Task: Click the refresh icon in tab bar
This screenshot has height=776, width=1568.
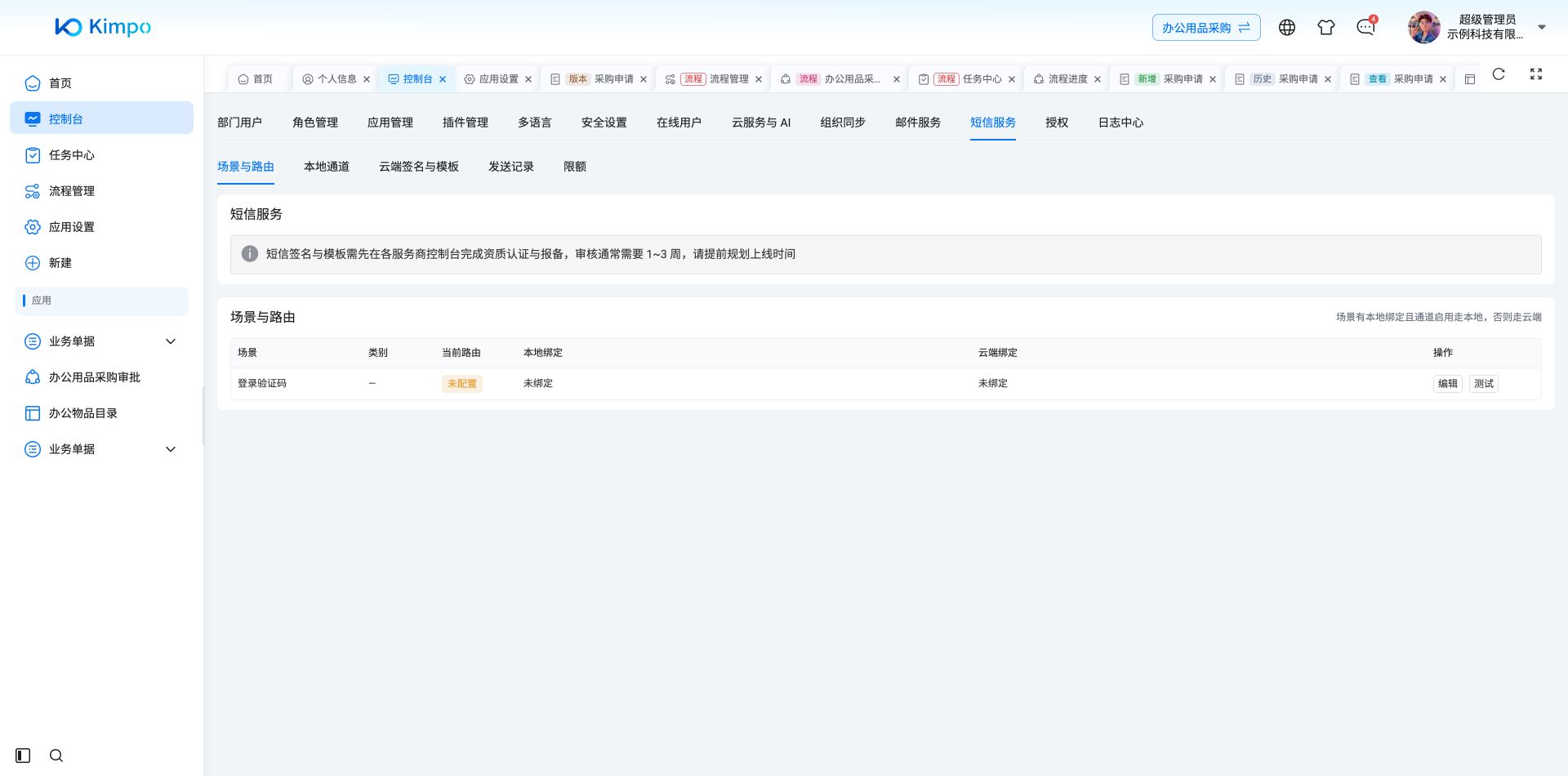Action: click(x=1499, y=74)
